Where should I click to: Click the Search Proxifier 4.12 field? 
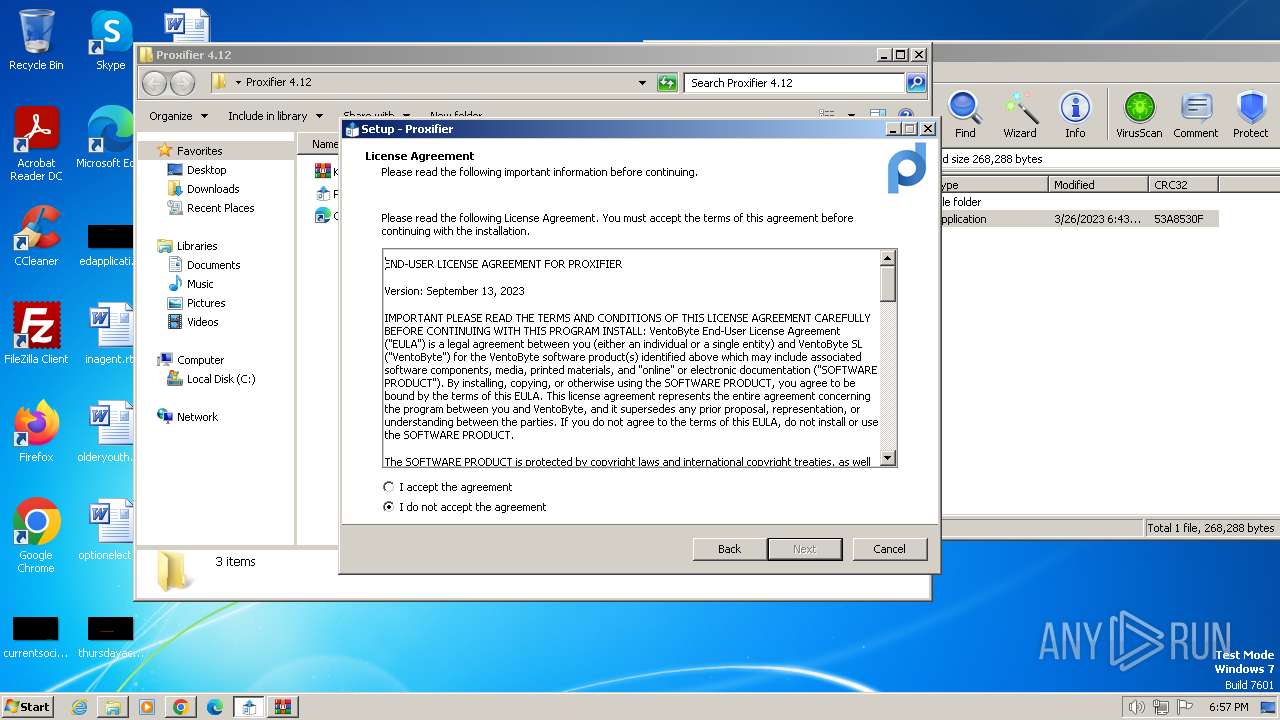pos(795,83)
